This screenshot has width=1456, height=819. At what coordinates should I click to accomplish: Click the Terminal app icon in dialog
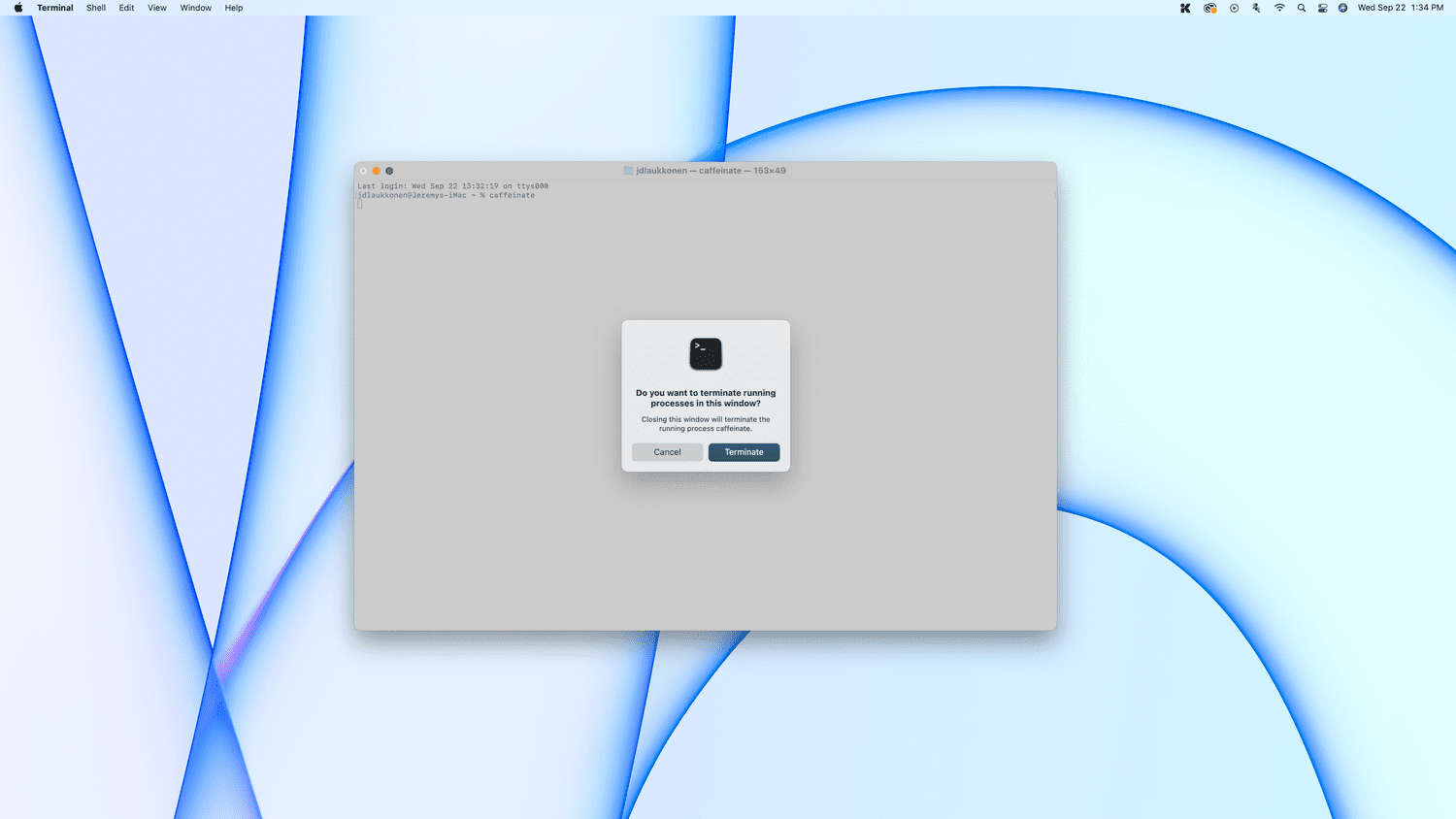[706, 354]
